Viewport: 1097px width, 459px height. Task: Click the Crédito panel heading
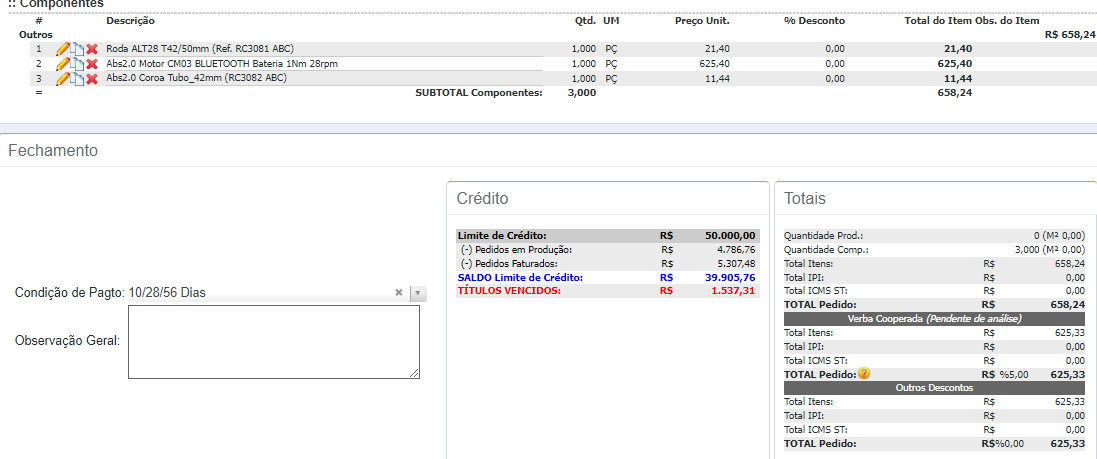[483, 199]
